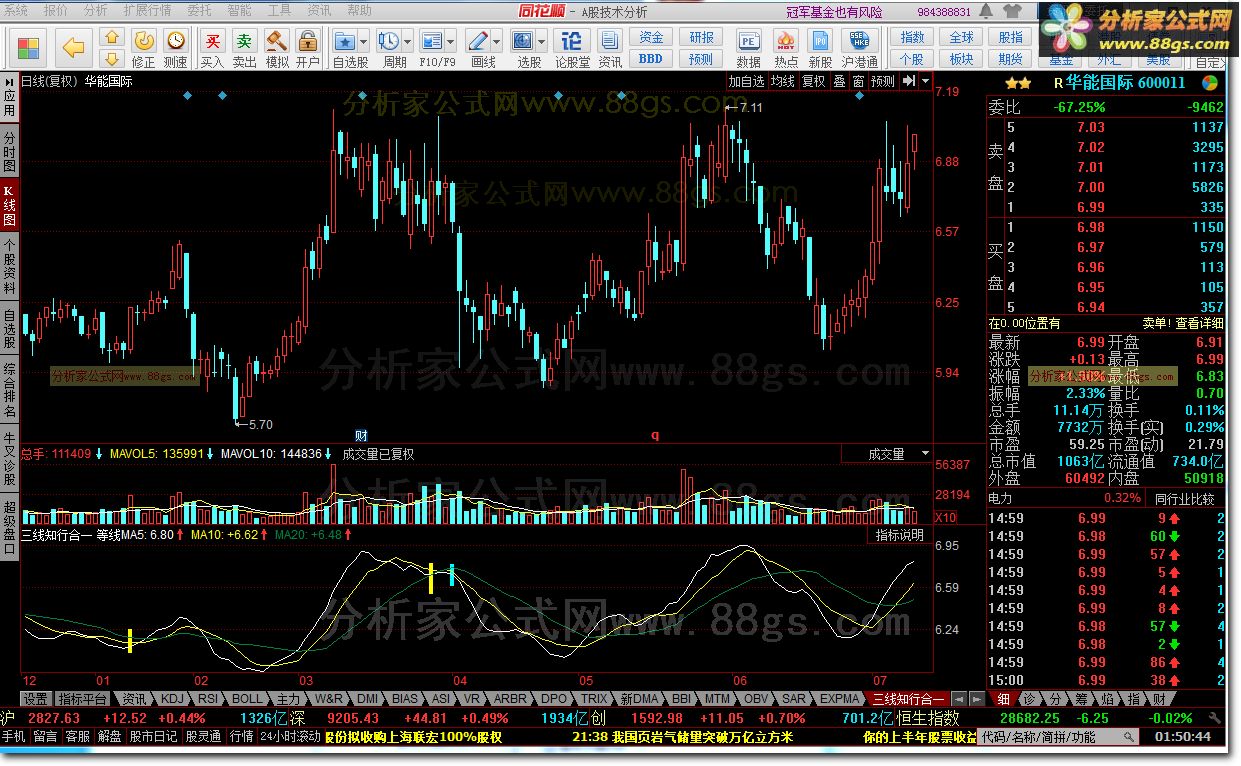Go back with the yellow left arrow
The image size is (1241, 766).
(73, 47)
